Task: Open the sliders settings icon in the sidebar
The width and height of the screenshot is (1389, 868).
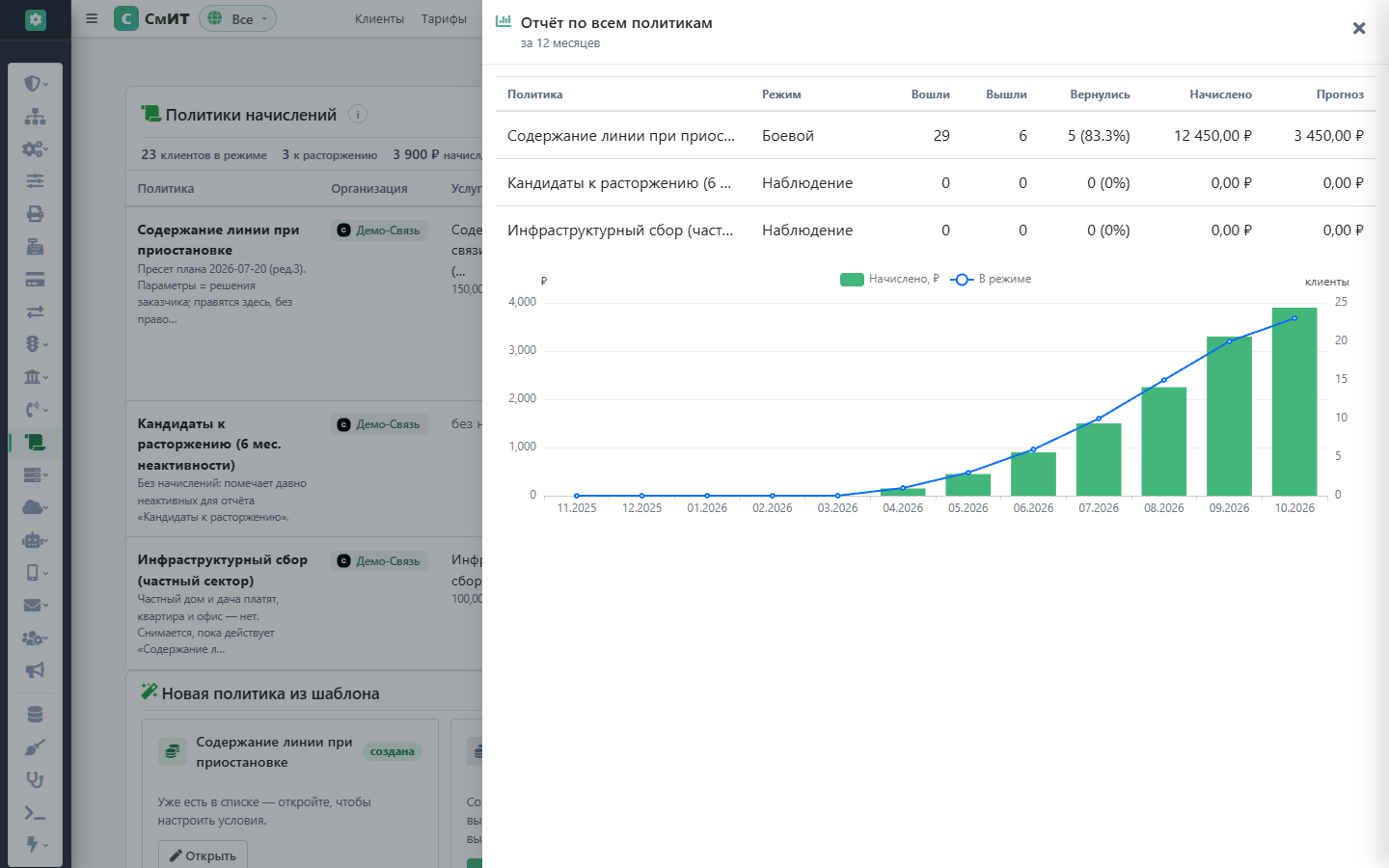Action: (36, 181)
